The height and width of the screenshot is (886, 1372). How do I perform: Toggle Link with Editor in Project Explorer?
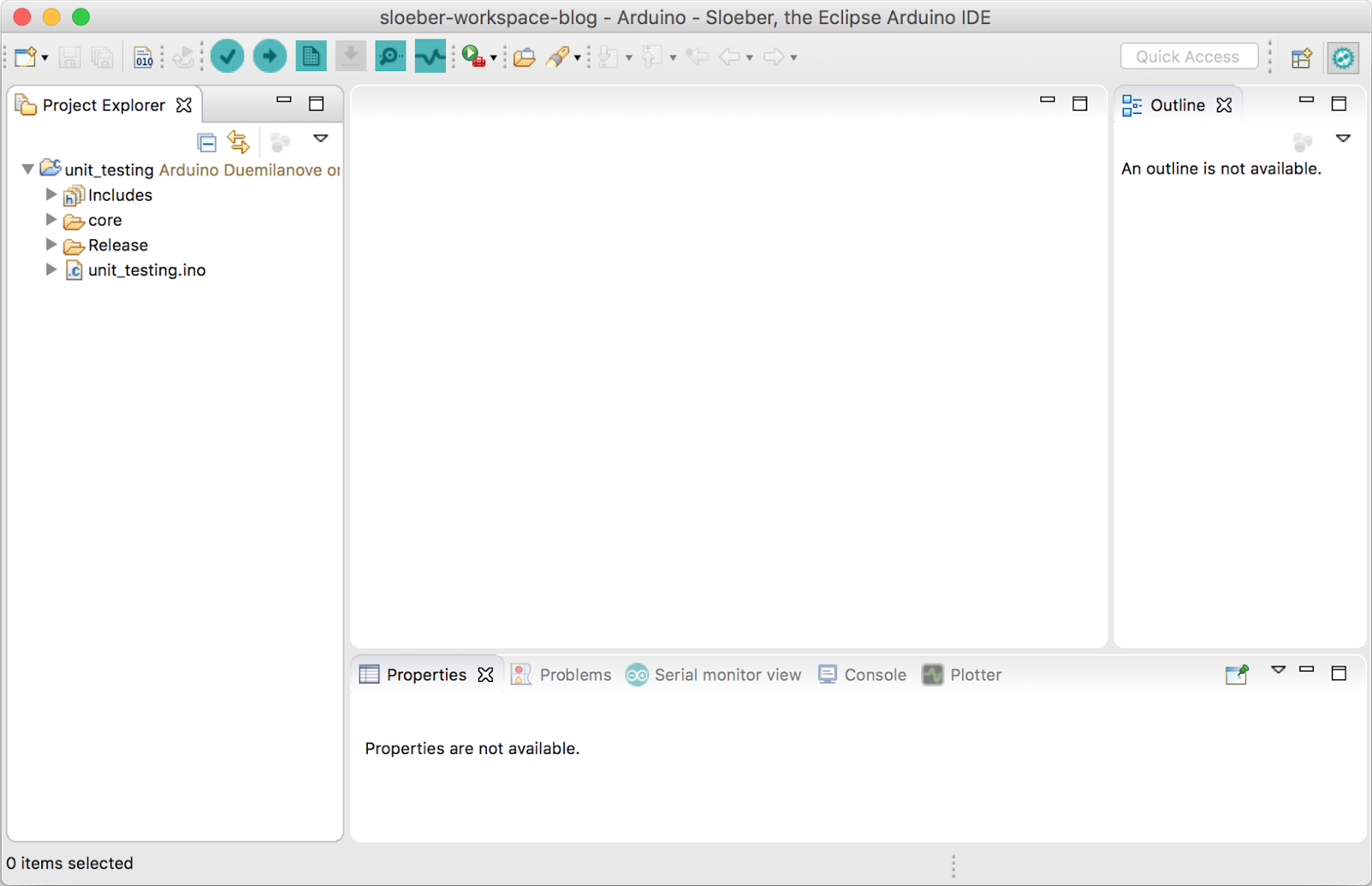(x=238, y=141)
